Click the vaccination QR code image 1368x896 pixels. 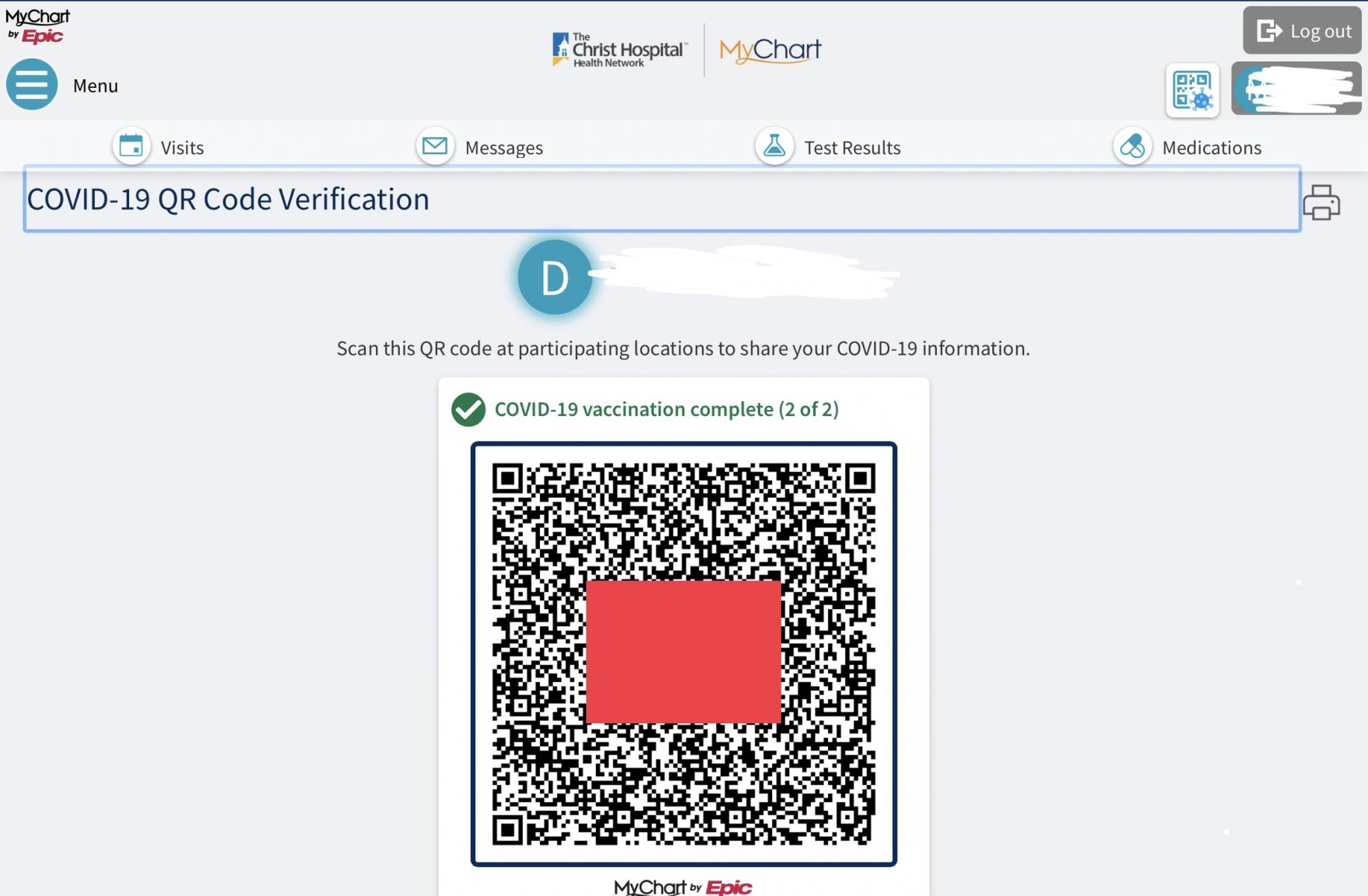684,654
